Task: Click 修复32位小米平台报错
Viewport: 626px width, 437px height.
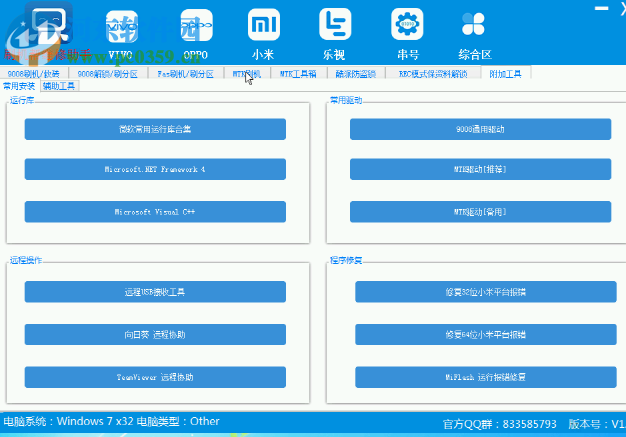Action: [485, 292]
